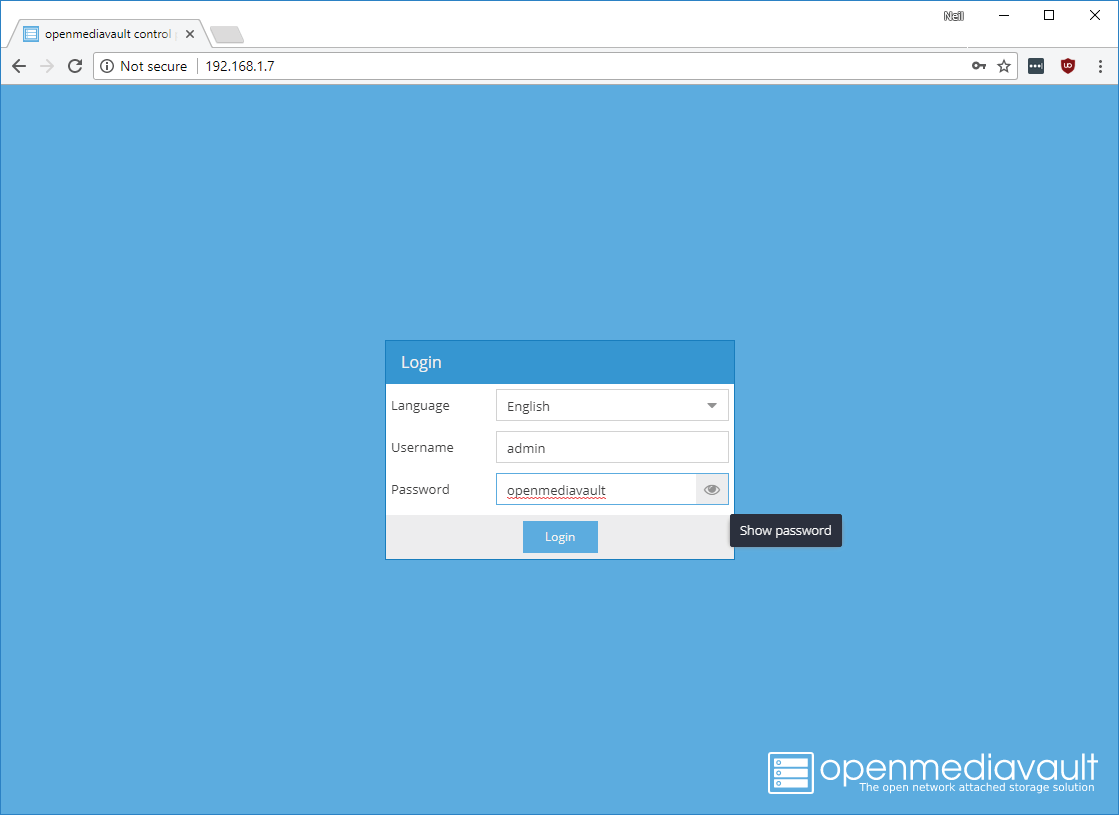Close the Chrome window
1119x815 pixels.
click(1095, 16)
